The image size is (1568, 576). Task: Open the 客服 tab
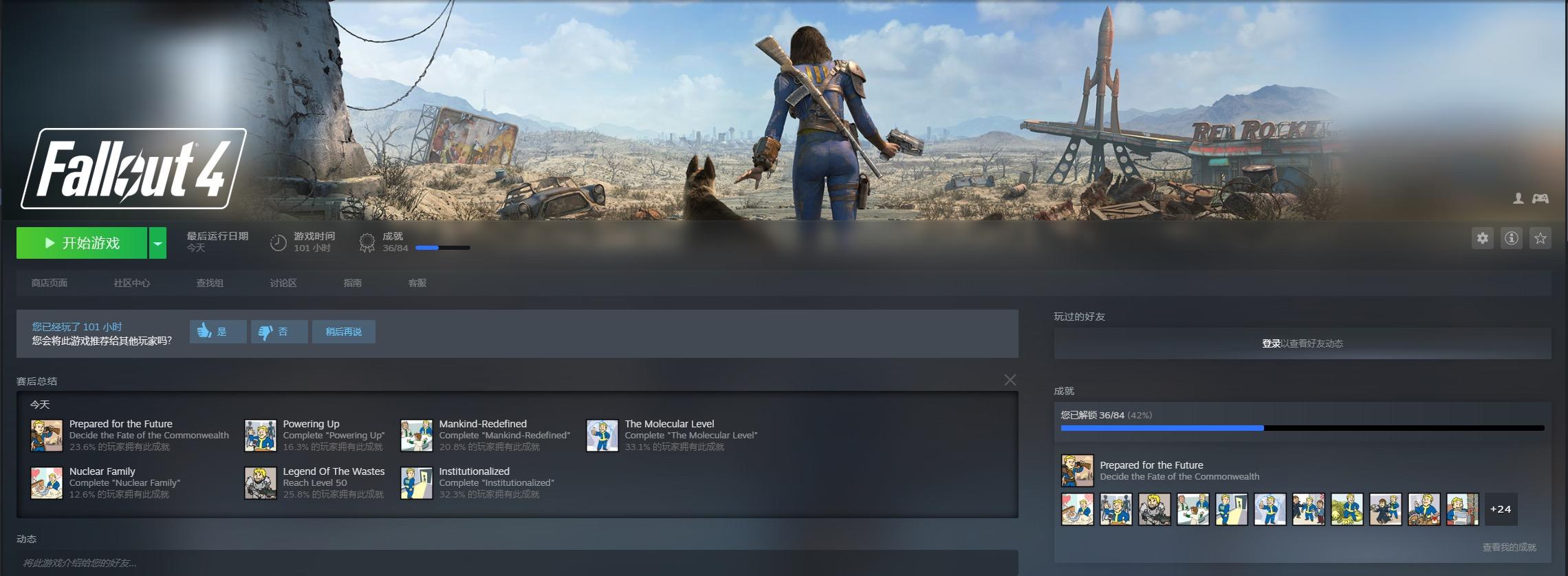tap(417, 283)
